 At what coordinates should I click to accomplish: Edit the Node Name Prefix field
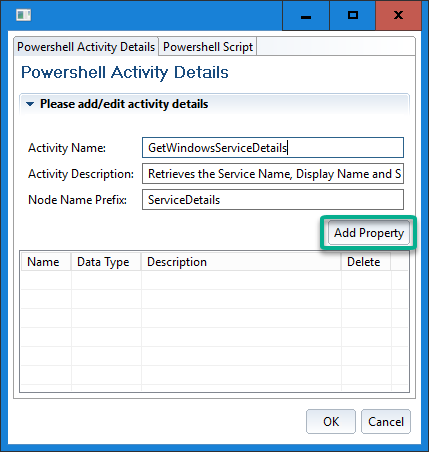(x=273, y=200)
